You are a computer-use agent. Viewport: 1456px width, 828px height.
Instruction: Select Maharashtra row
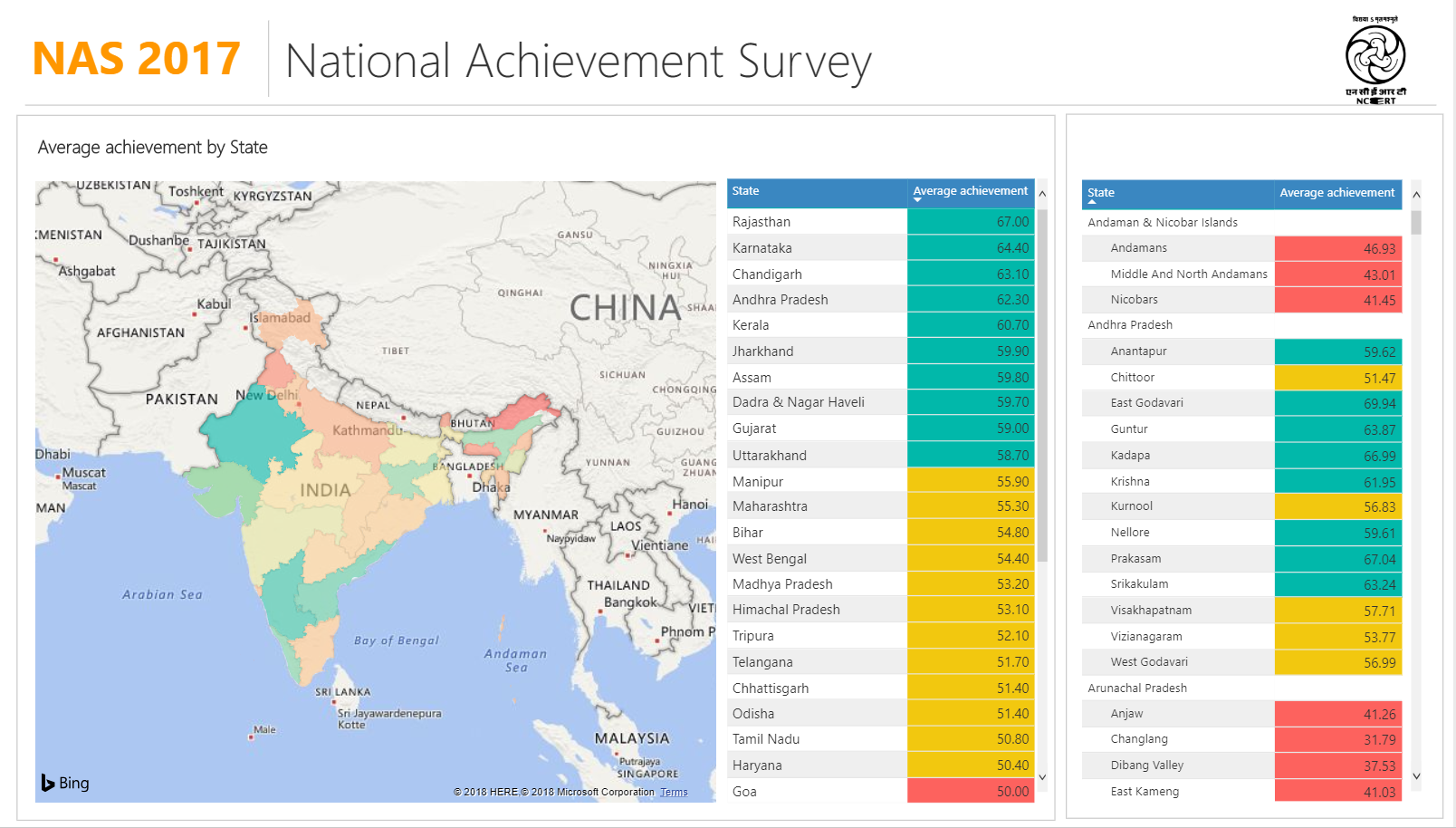(881, 506)
